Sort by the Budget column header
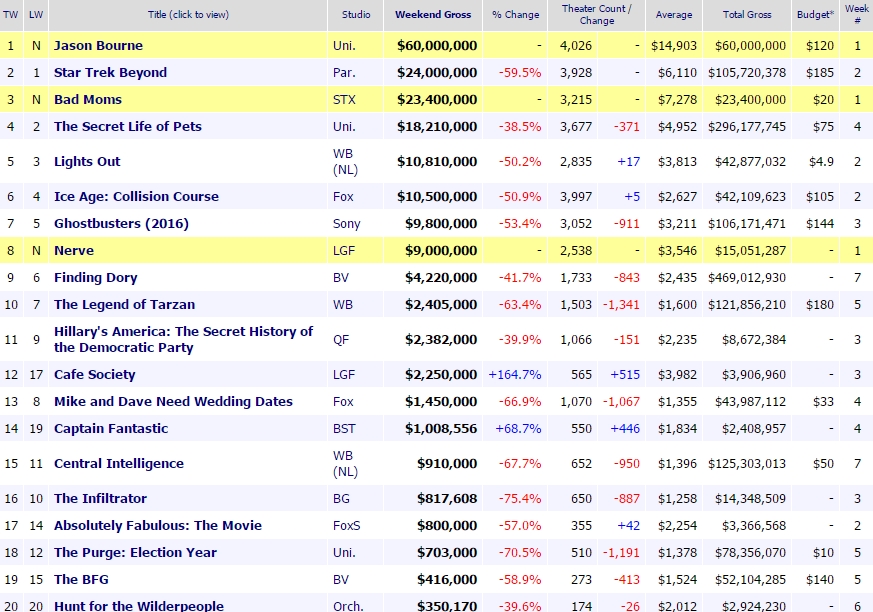 pos(816,14)
